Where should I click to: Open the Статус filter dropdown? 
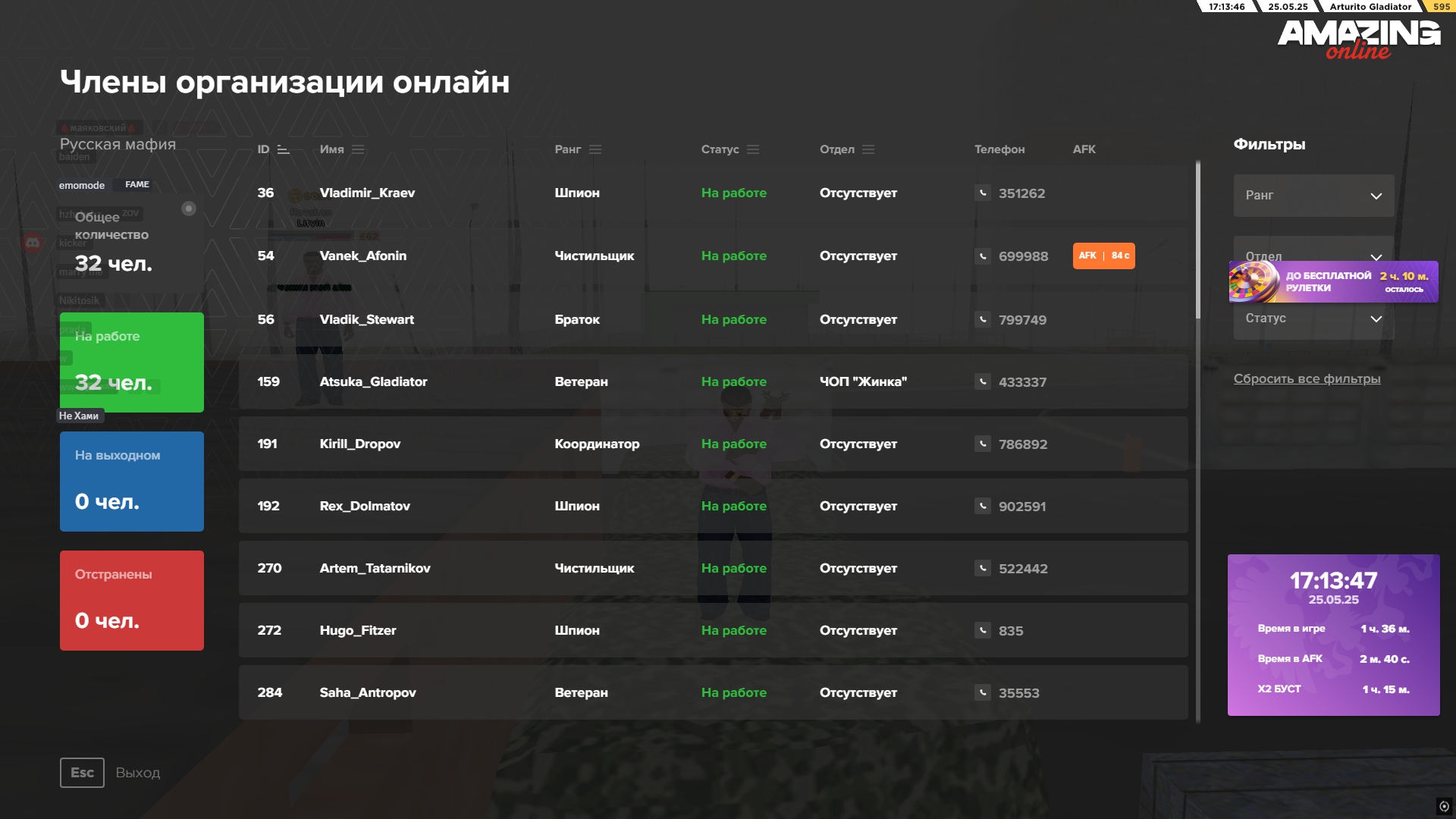(x=1313, y=319)
